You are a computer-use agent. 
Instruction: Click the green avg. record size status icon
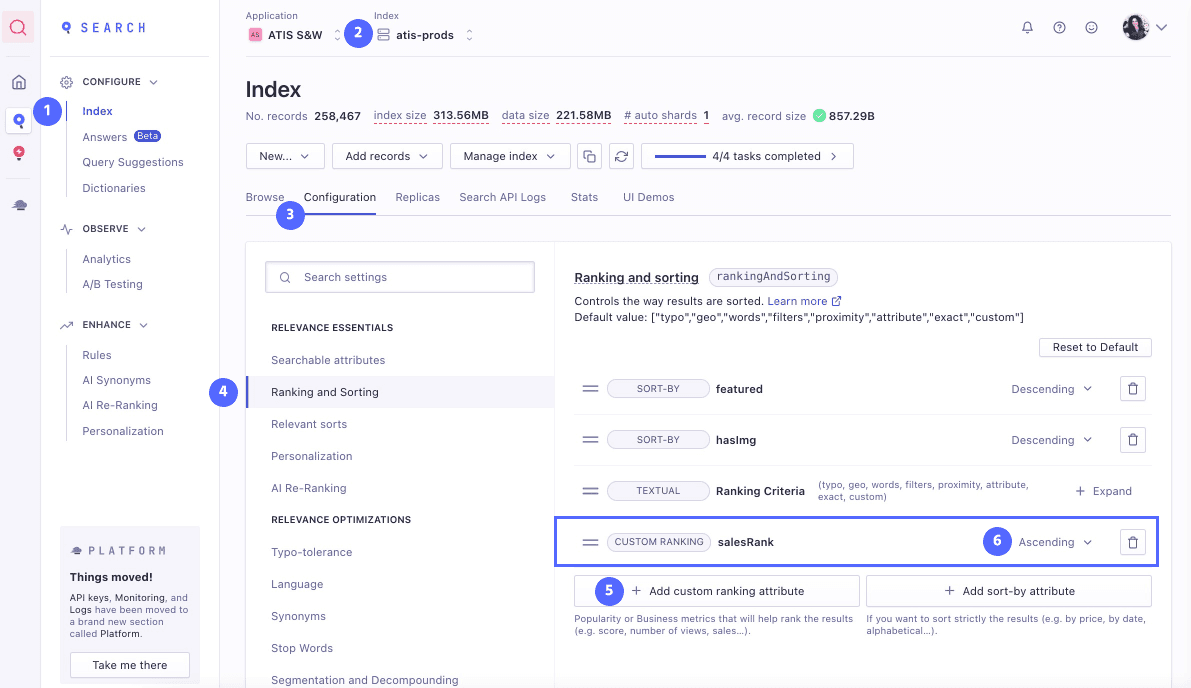(819, 115)
